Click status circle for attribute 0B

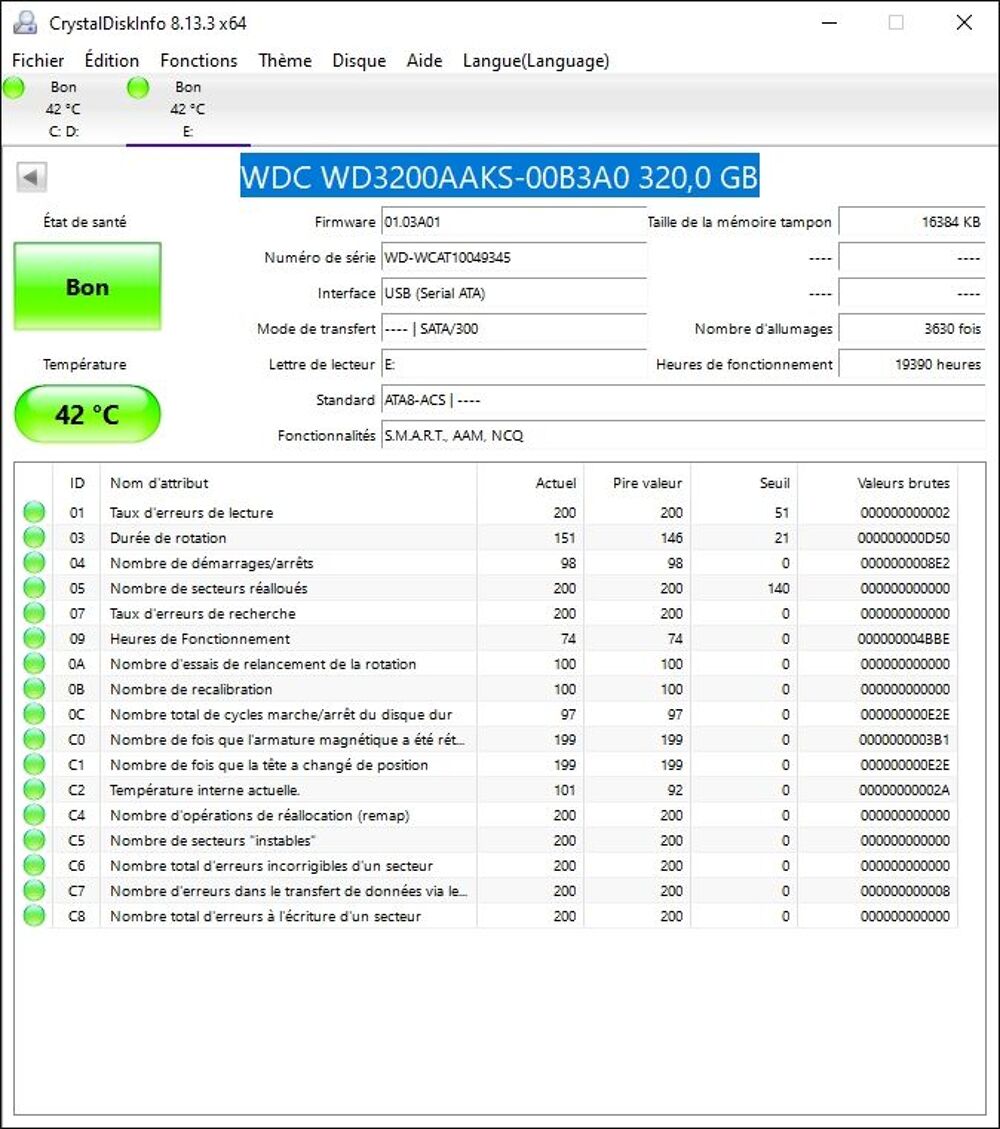(x=34, y=688)
